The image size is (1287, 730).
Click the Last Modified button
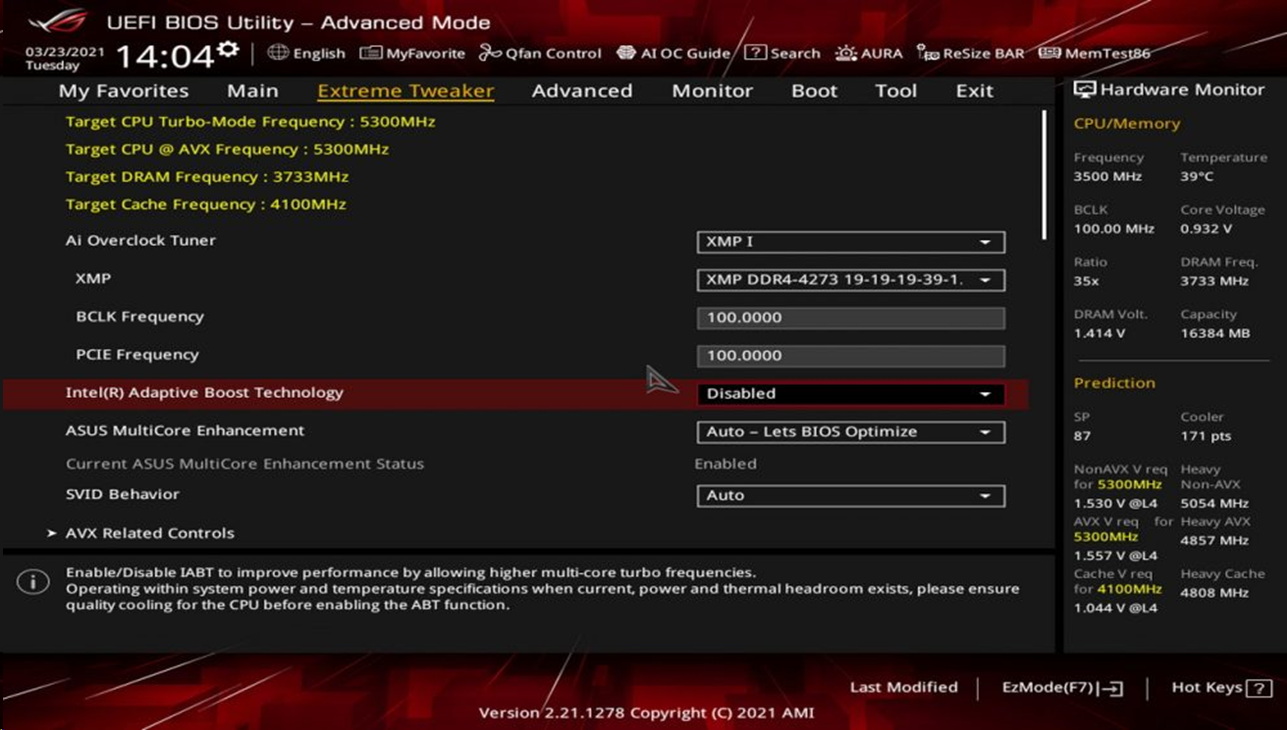pyautogui.click(x=903, y=687)
